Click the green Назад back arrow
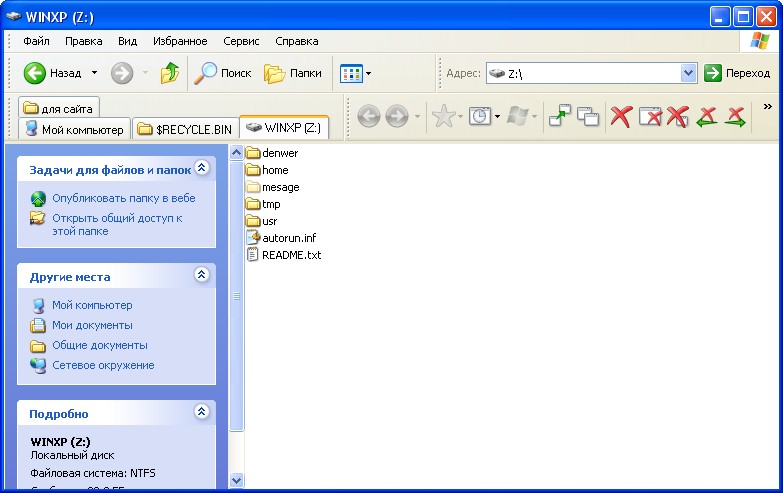 point(34,73)
